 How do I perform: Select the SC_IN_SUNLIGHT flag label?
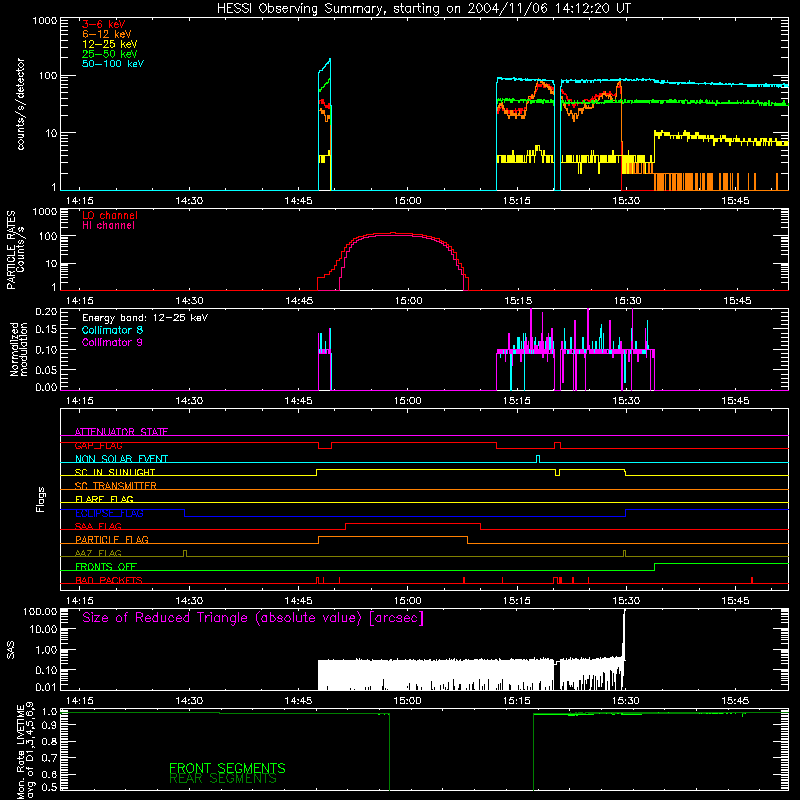[115, 472]
